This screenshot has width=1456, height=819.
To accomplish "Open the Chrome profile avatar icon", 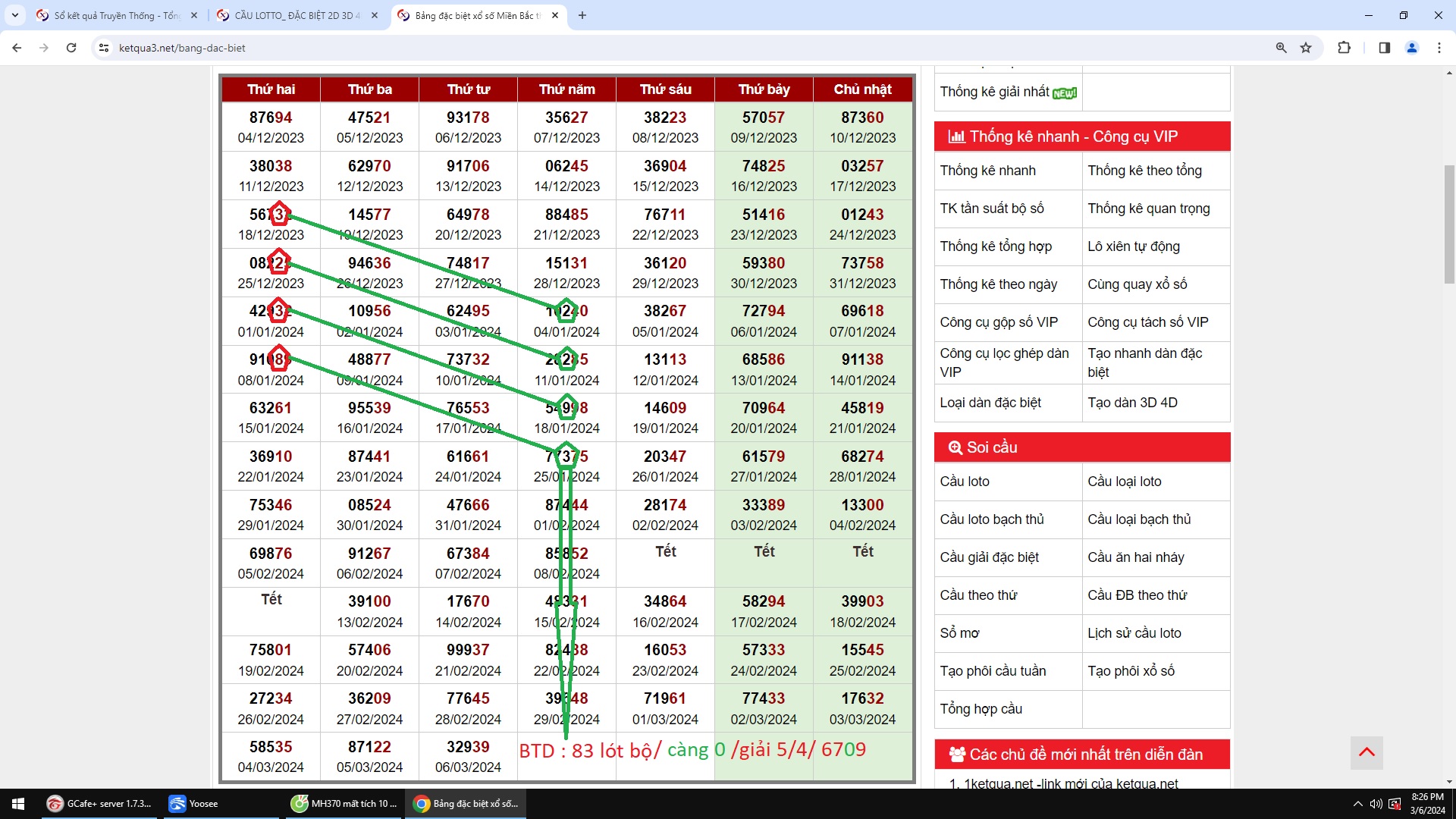I will point(1412,48).
